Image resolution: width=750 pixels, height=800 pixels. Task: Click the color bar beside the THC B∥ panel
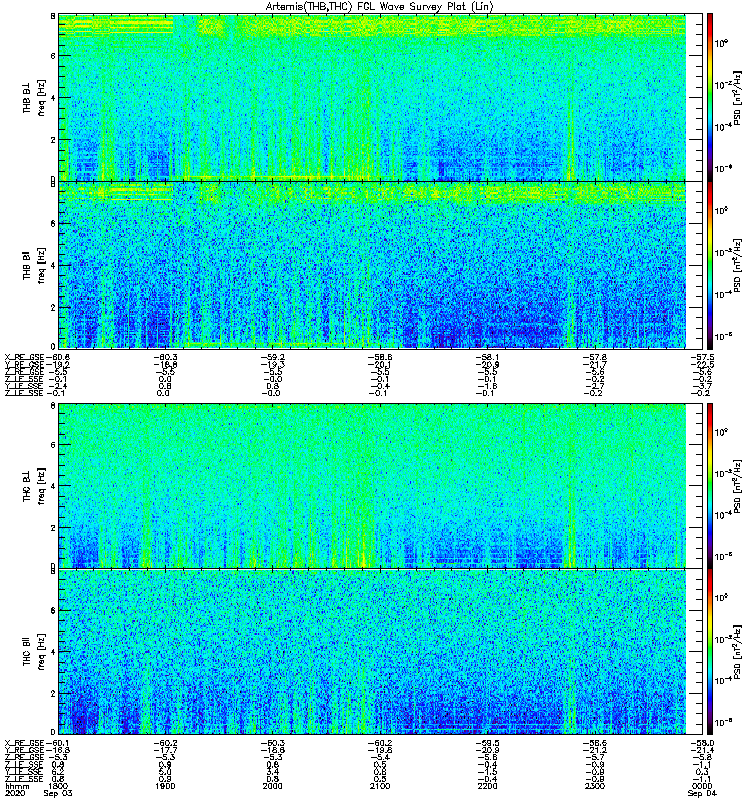click(710, 652)
